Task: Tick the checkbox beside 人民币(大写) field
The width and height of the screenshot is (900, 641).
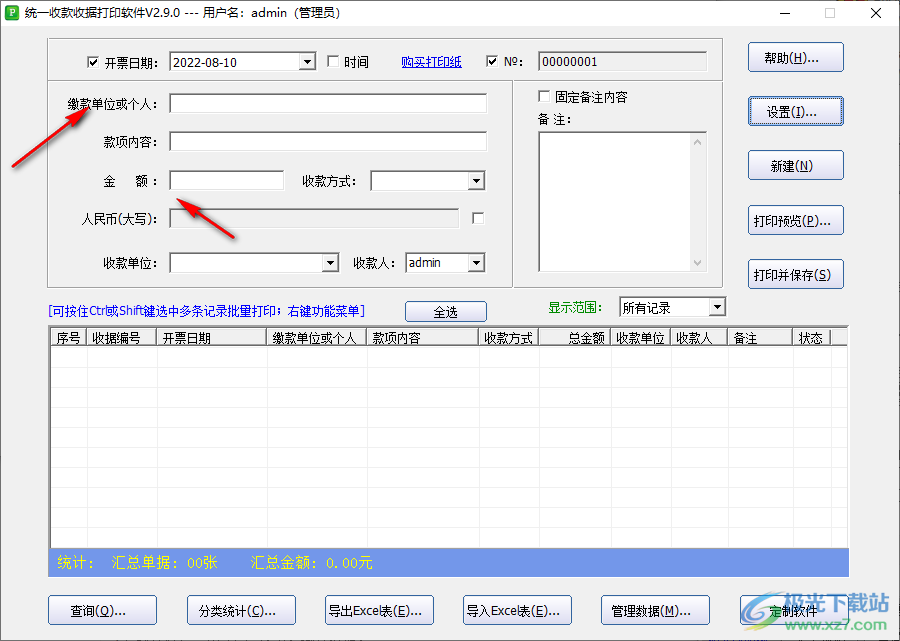Action: 478,218
